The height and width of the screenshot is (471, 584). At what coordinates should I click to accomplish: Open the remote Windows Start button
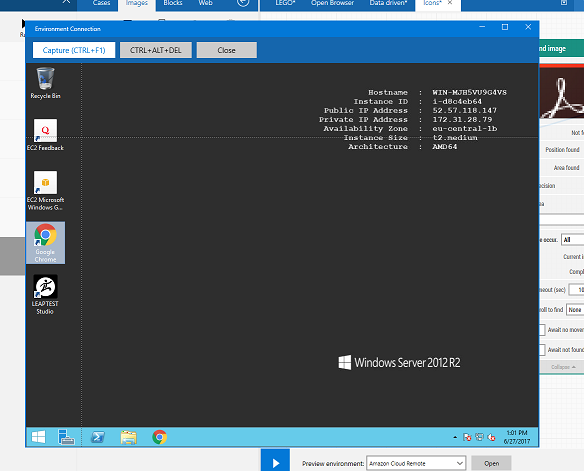click(x=38, y=437)
